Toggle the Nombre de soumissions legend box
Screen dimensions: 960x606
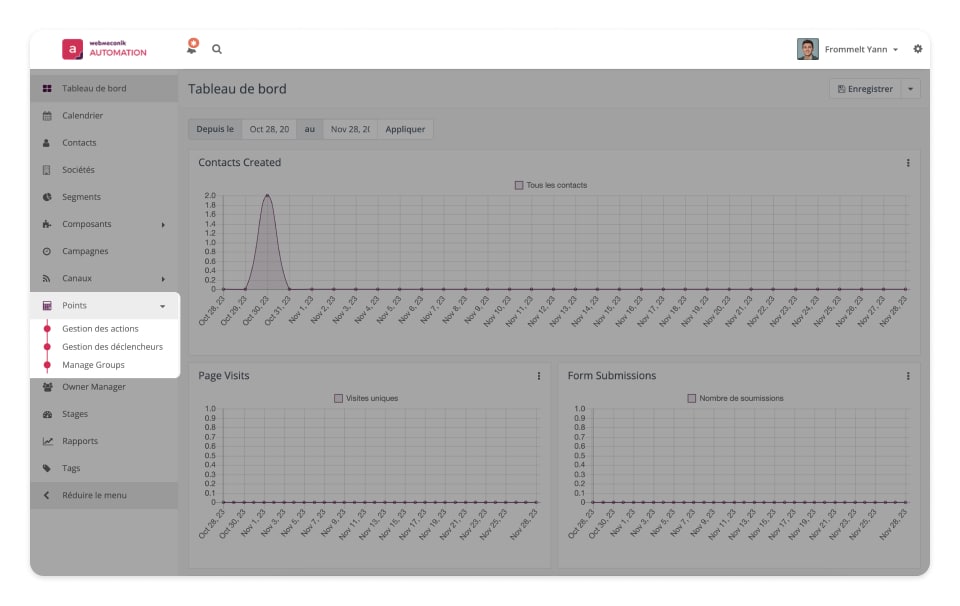click(692, 398)
